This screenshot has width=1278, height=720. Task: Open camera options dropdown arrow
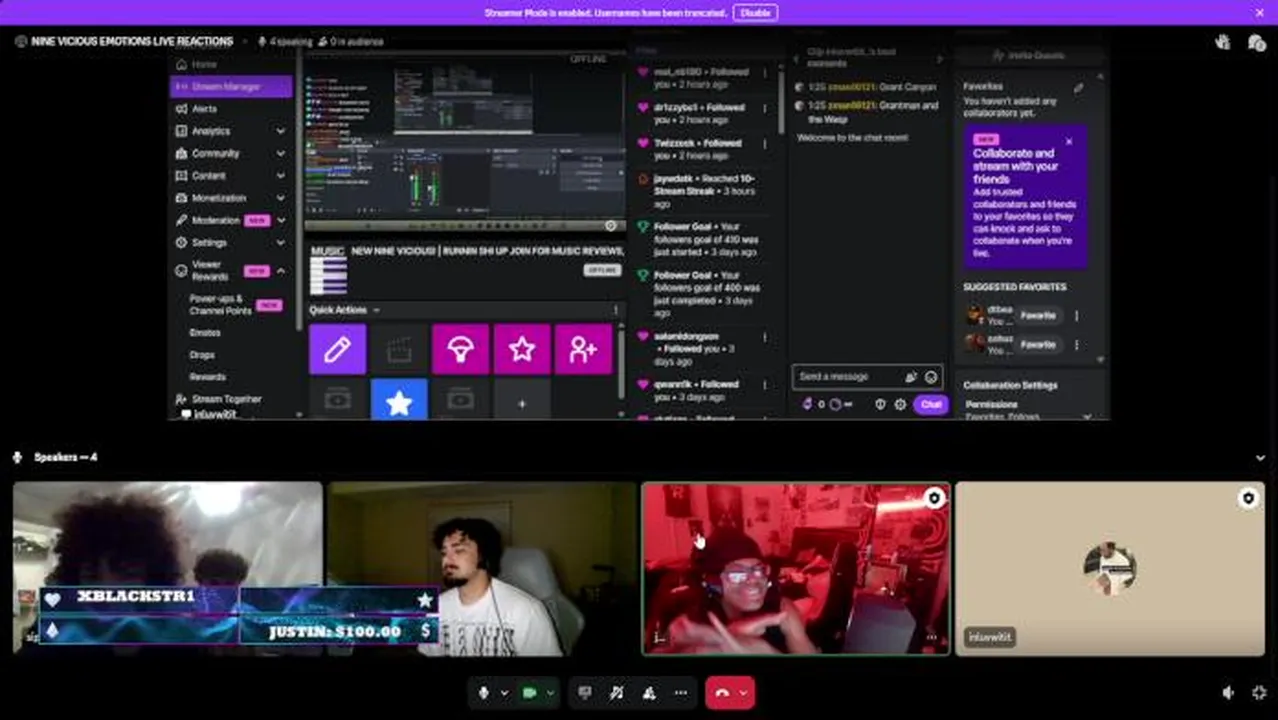(549, 693)
